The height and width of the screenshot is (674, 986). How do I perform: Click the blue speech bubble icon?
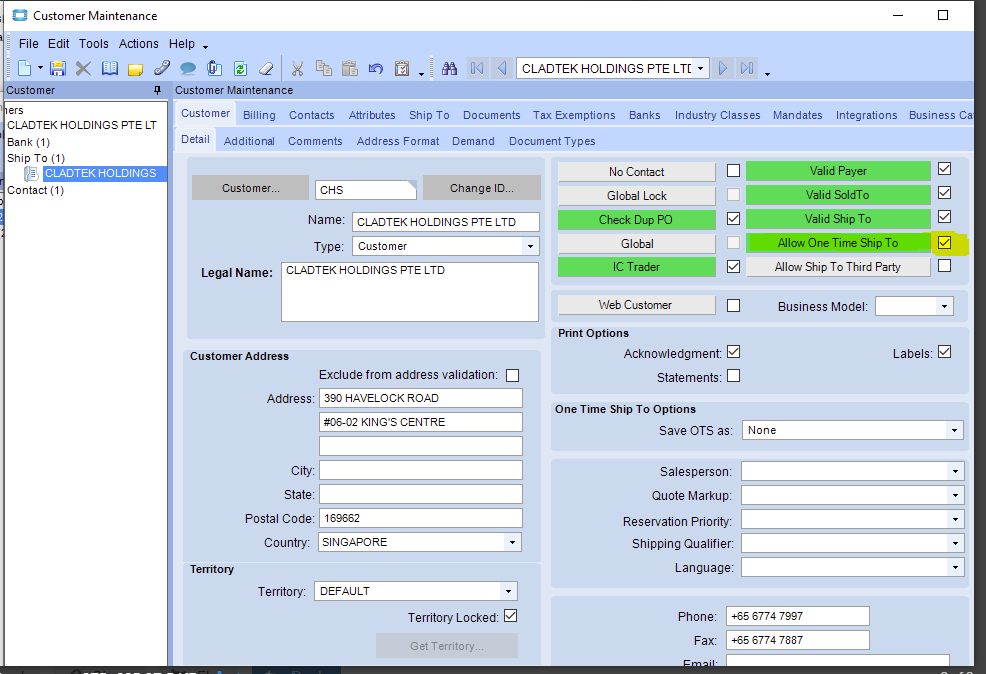pyautogui.click(x=187, y=68)
